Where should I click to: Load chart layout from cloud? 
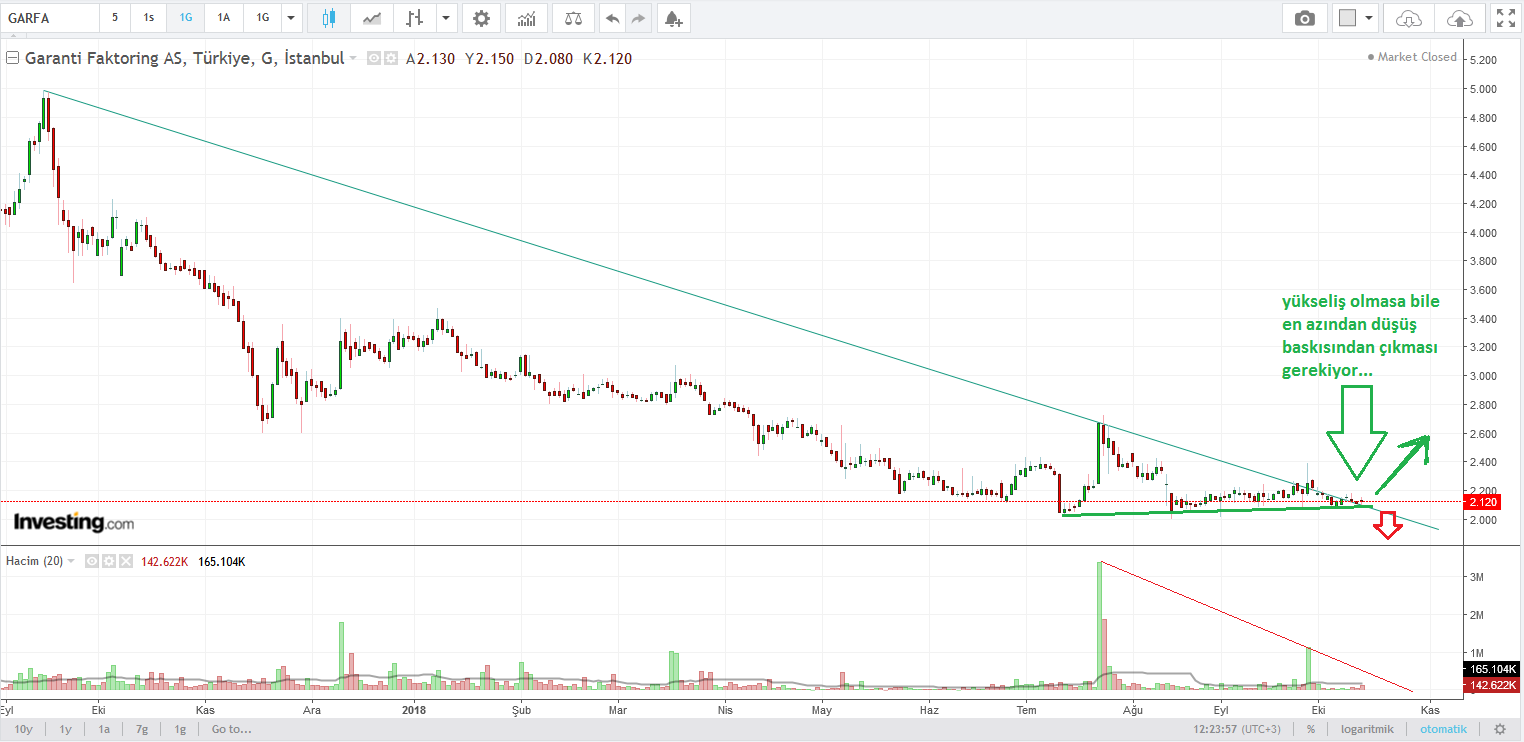pos(1407,17)
